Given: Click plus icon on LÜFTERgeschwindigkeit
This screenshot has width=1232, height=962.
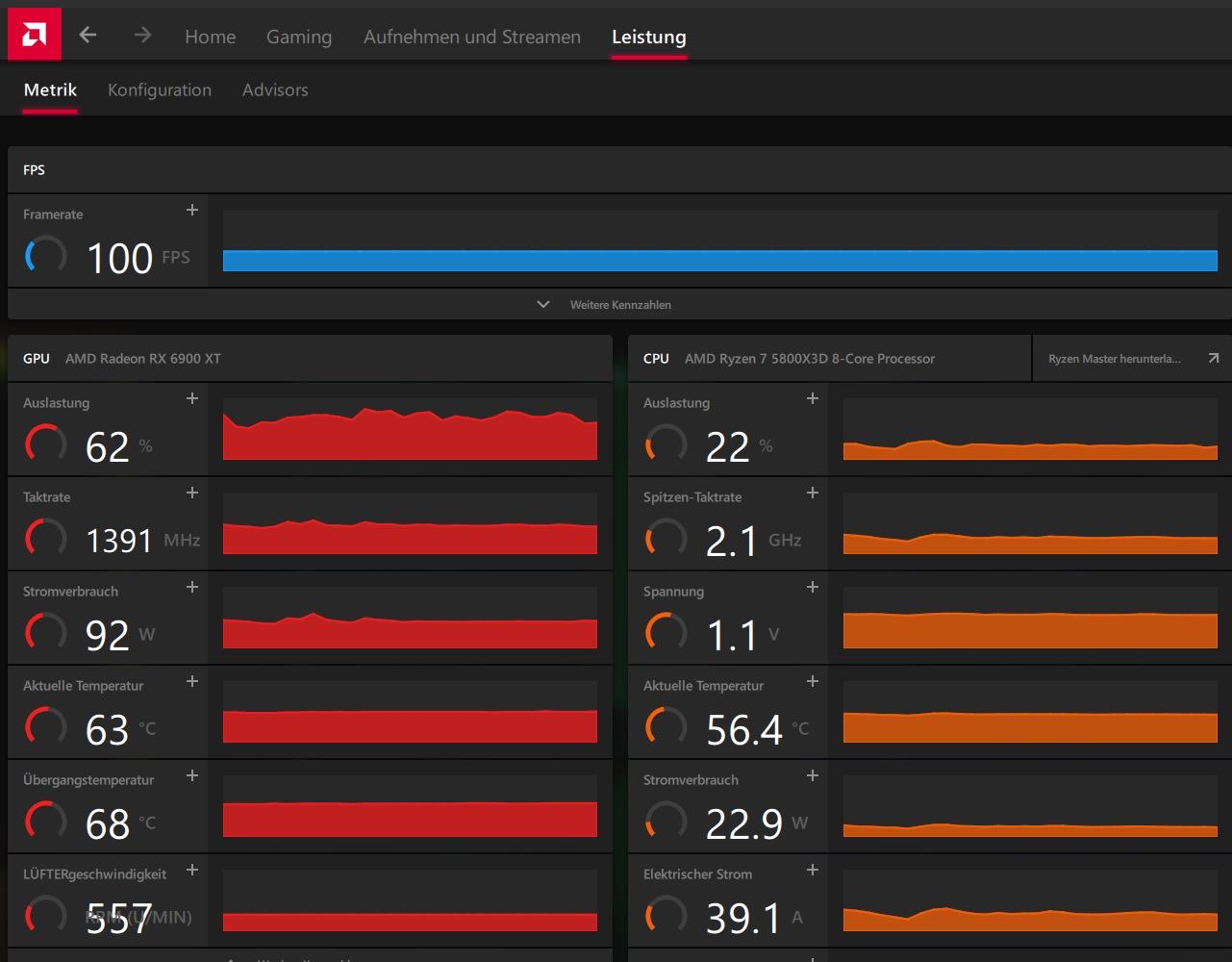Looking at the screenshot, I should 192,870.
